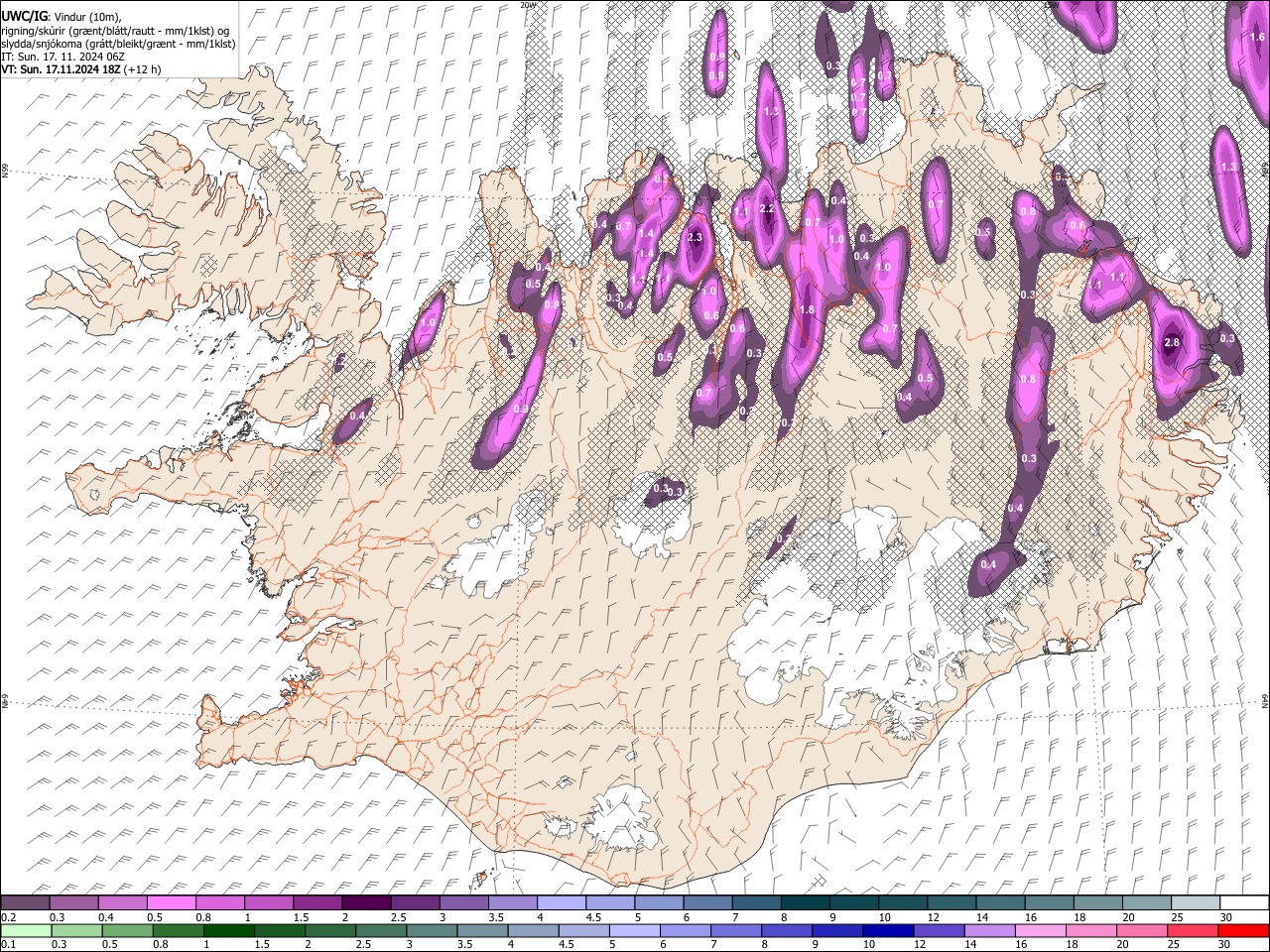1270x952 pixels.
Task: Click the '0.1' label on the rain scale
Action: click(x=8, y=945)
